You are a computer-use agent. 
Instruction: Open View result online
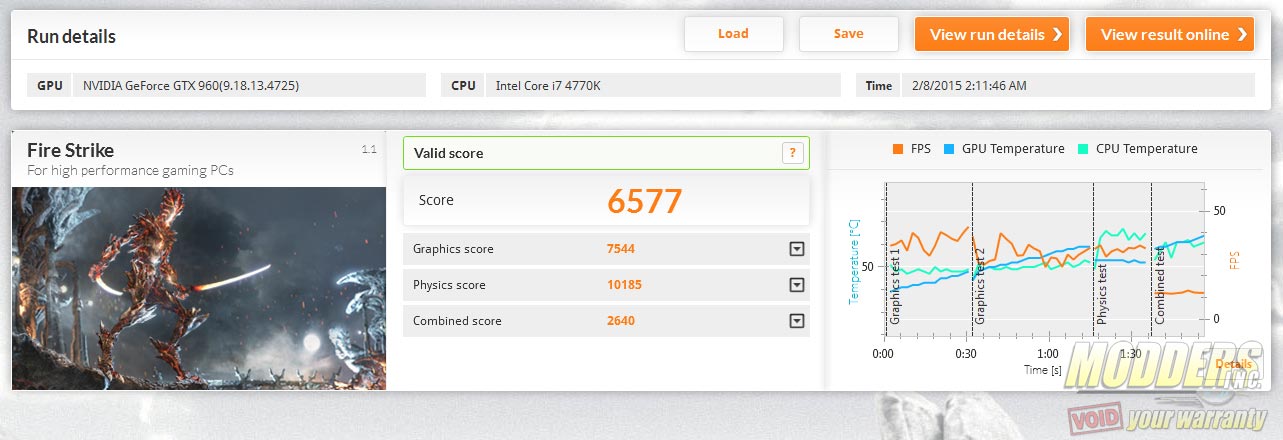(1169, 34)
